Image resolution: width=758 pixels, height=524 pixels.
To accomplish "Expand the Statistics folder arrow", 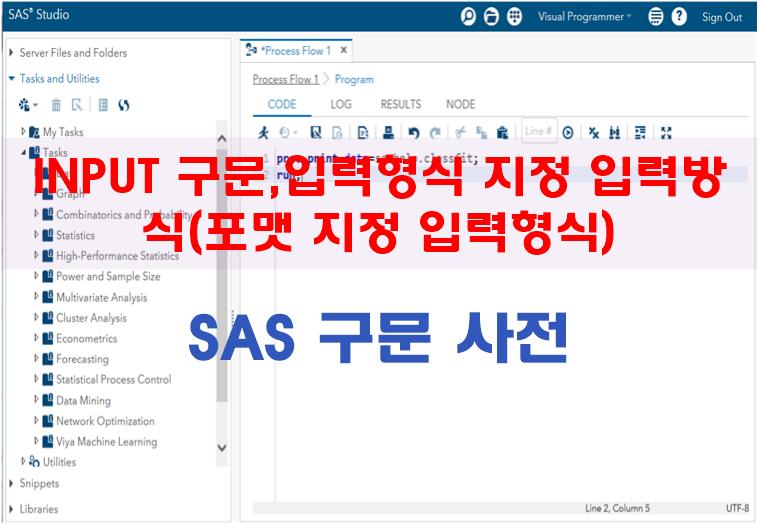I will (36, 234).
